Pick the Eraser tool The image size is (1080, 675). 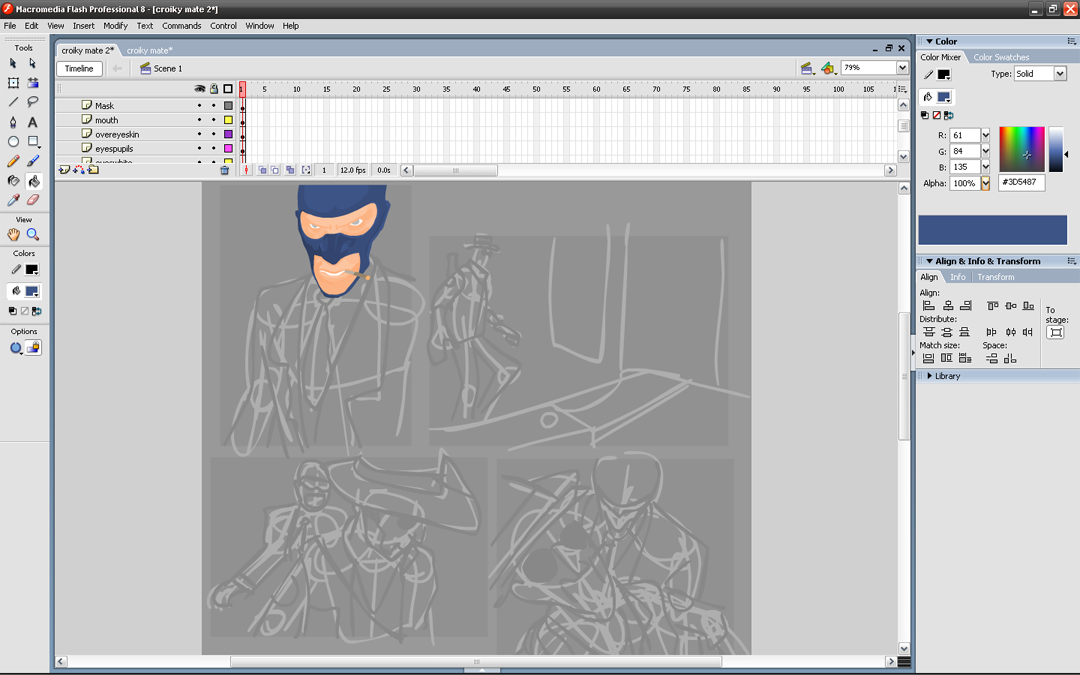point(33,200)
